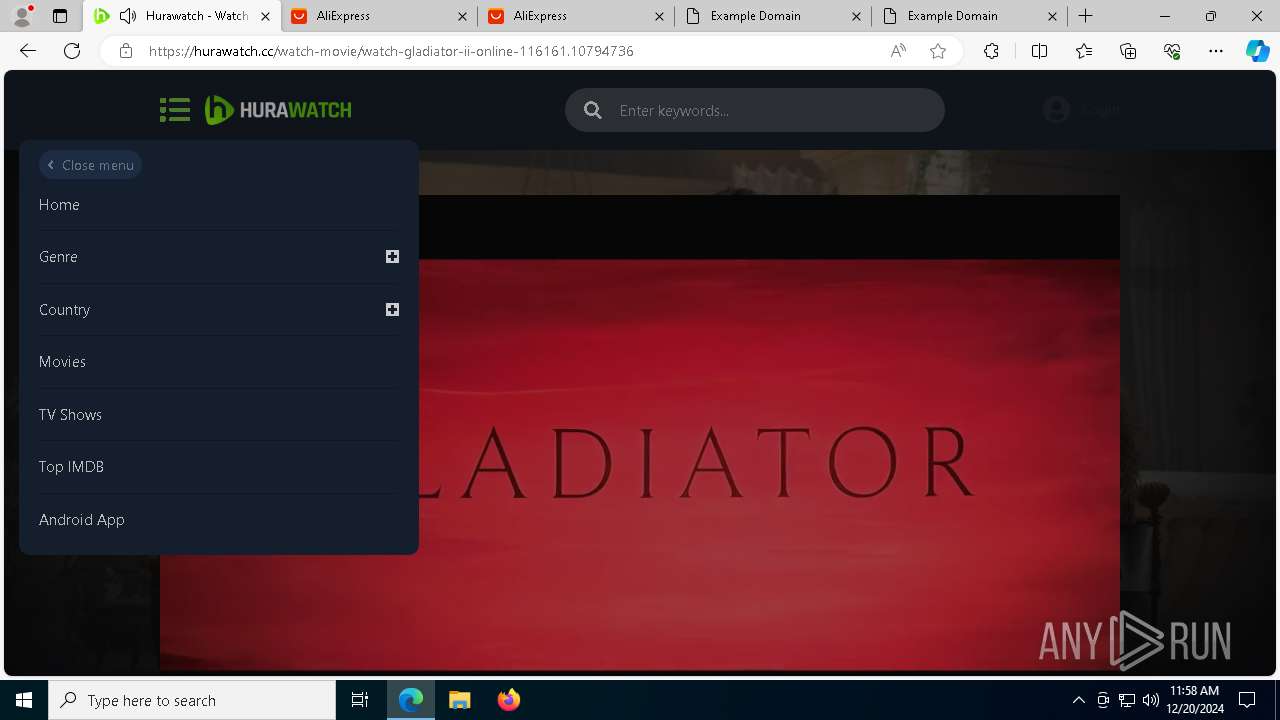The image size is (1280, 720).
Task: Open TV Shows from the side menu
Action: click(70, 415)
